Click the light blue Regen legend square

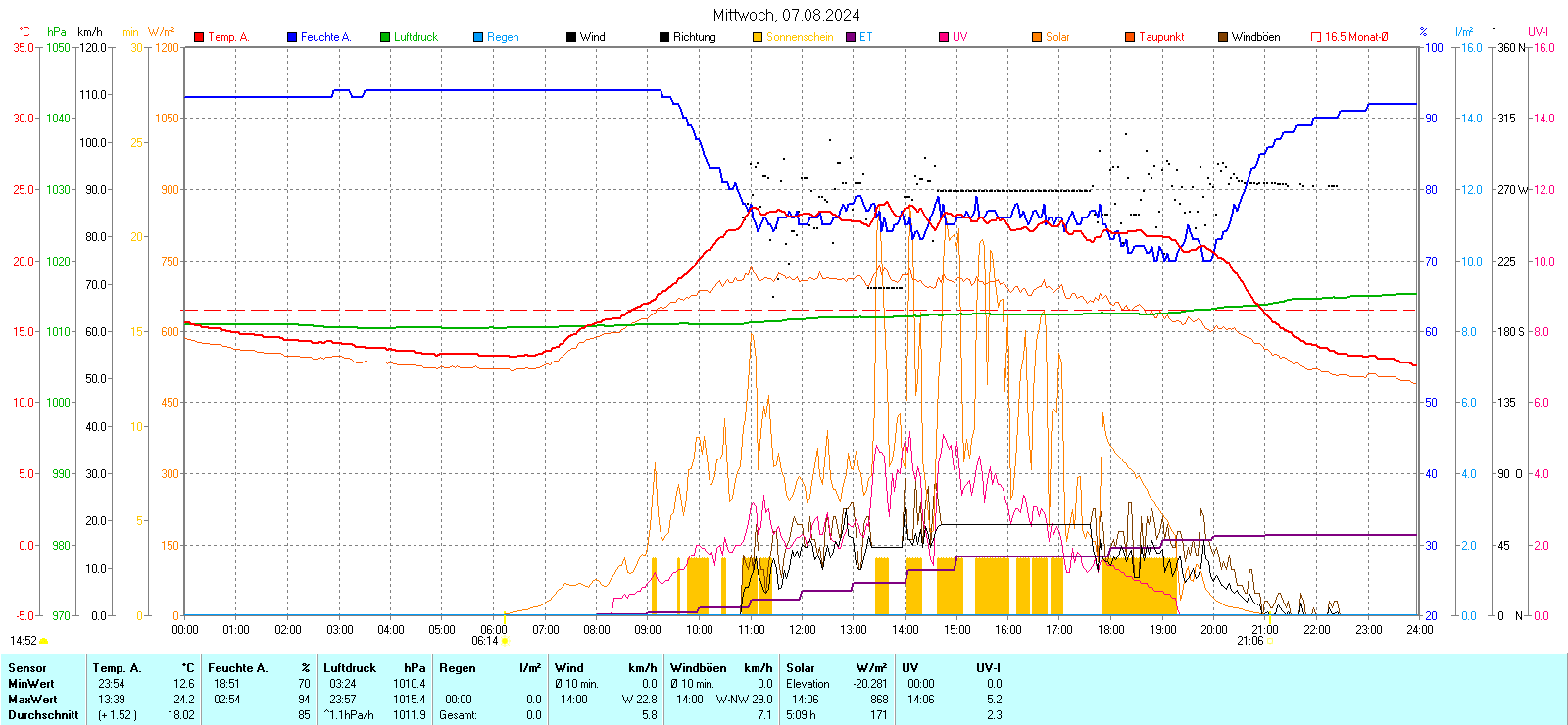point(478,37)
